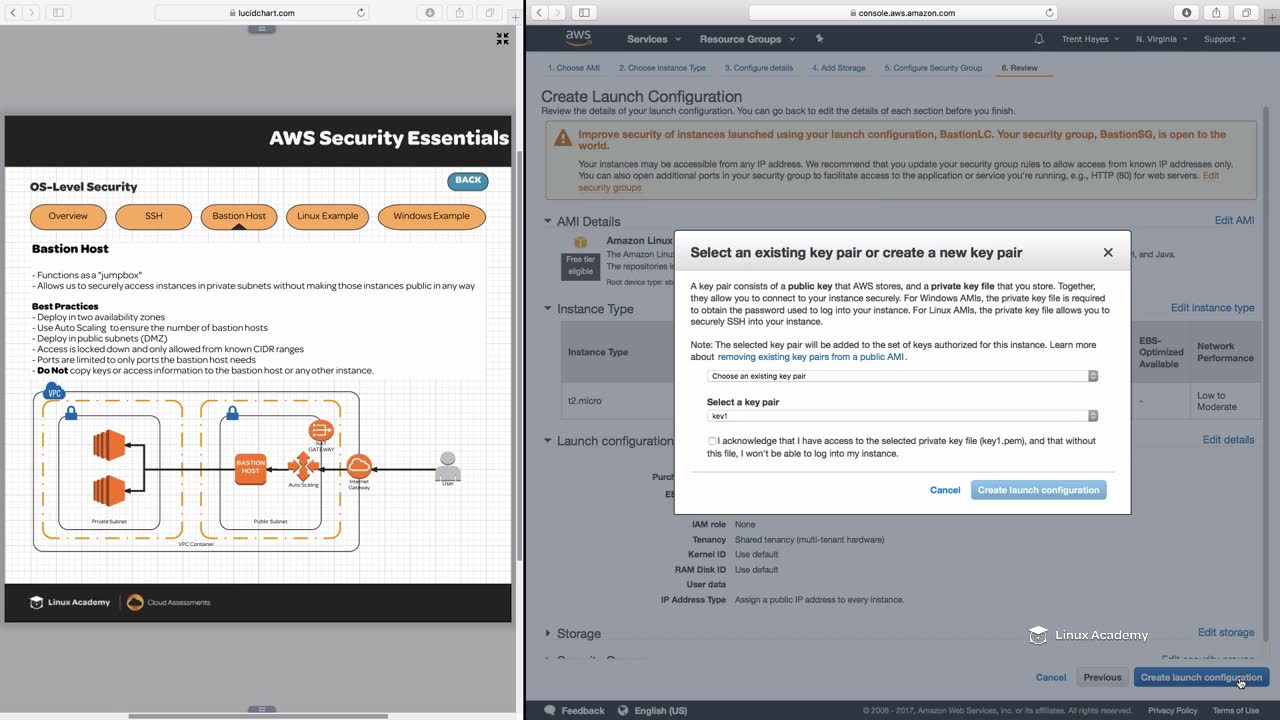Click the lock icon on the Private Subnet
The height and width of the screenshot is (720, 1280).
71,412
